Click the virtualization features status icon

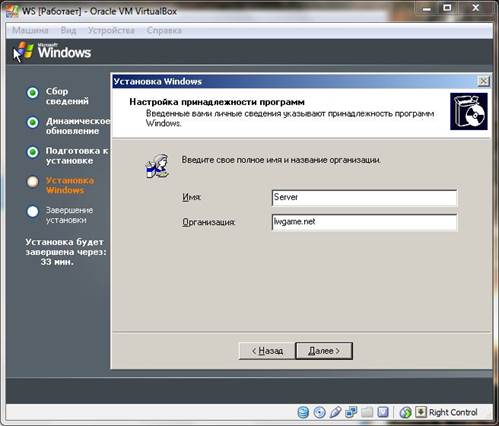383,412
